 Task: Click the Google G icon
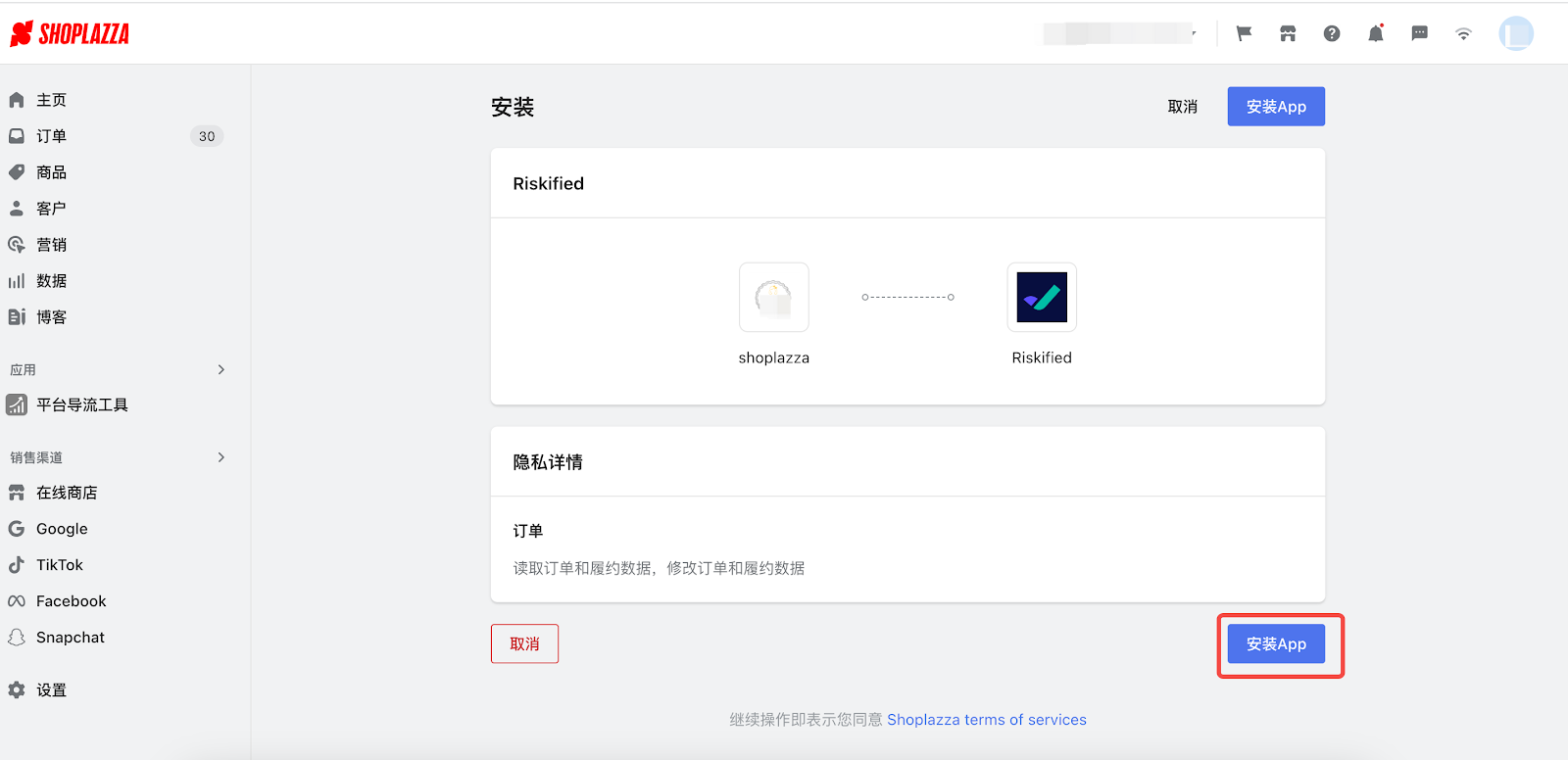point(17,529)
